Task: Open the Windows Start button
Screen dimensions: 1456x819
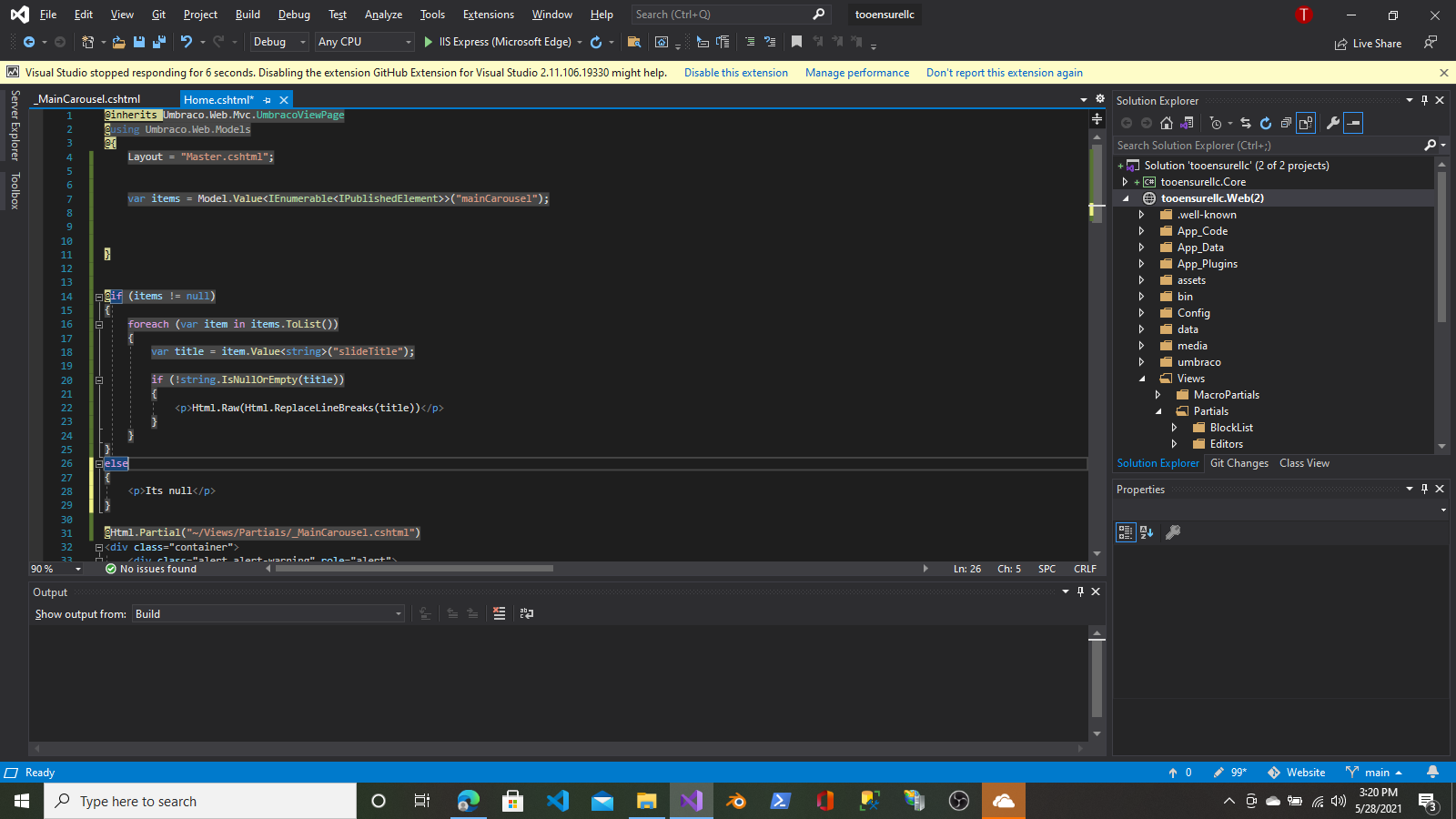Action: coord(22,801)
